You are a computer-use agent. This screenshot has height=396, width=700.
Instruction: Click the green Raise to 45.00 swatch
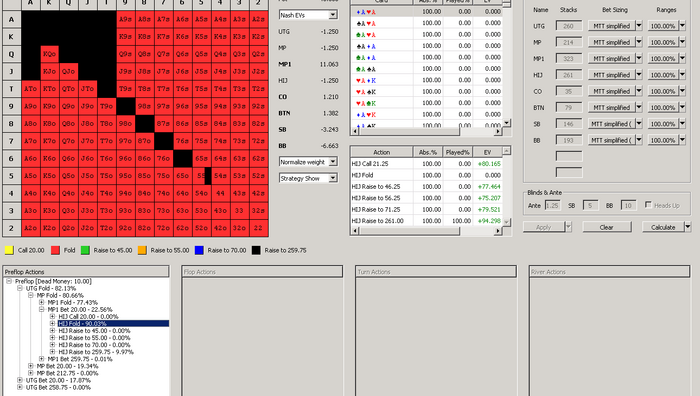[x=85, y=250]
